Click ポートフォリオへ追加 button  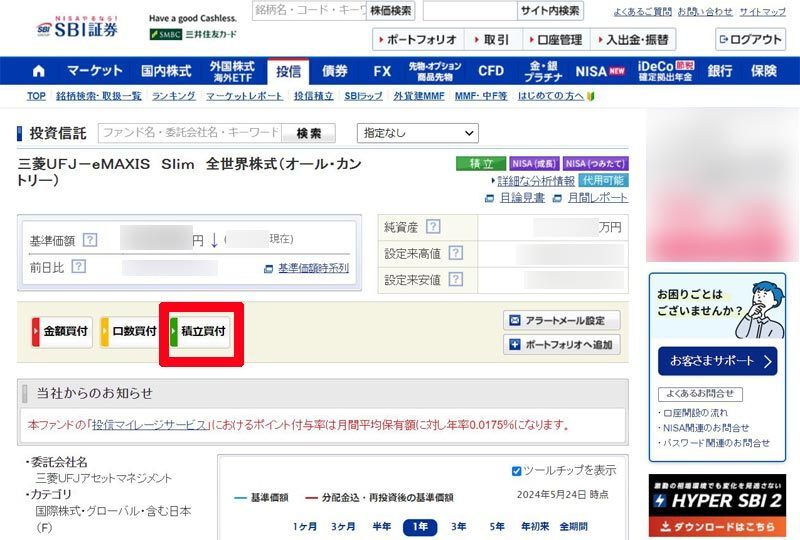pos(562,345)
